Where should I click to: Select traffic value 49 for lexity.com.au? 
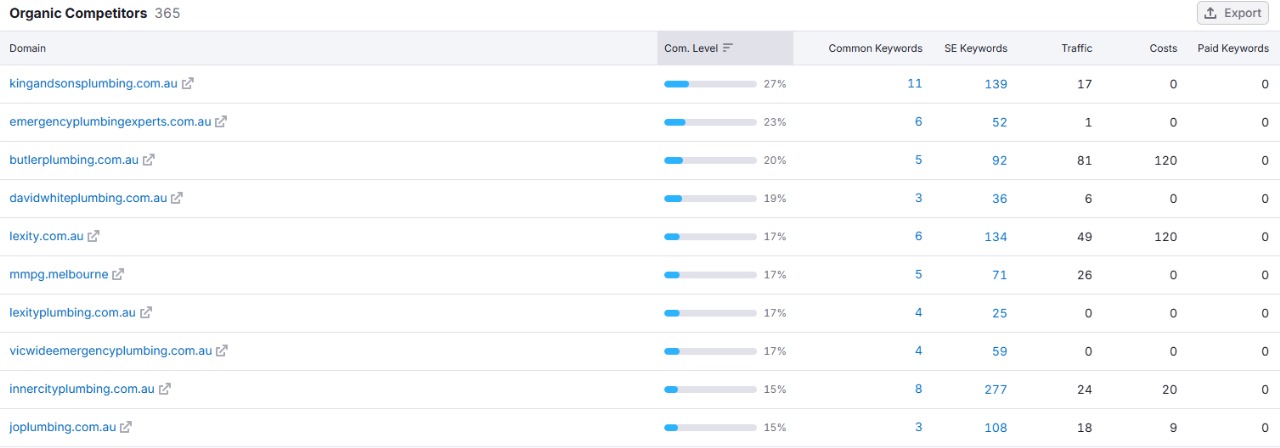click(1084, 236)
